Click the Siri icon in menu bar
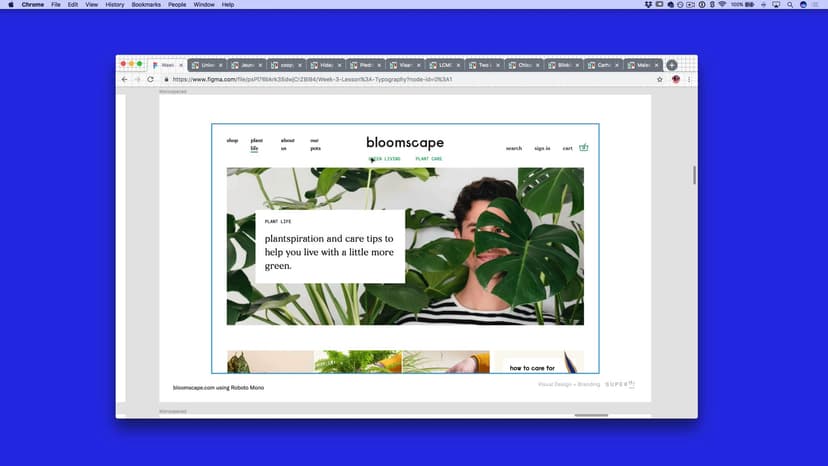 pos(803,4)
